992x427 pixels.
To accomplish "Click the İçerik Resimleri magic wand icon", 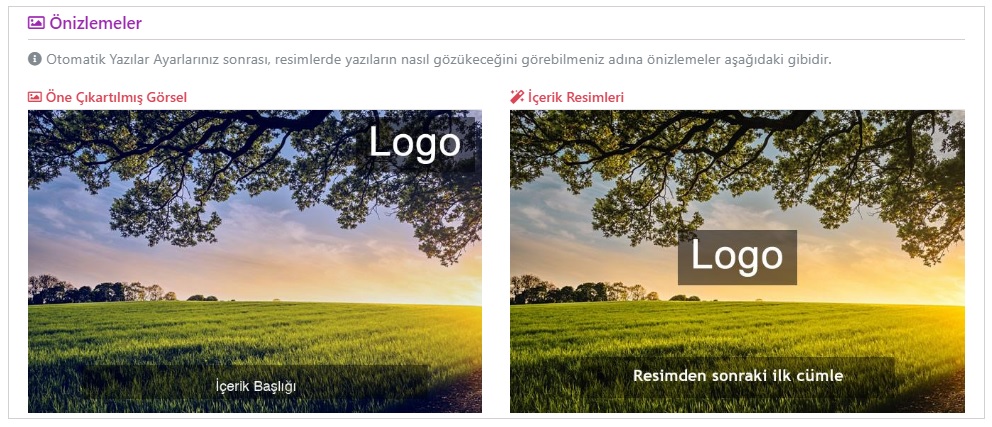I will click(517, 97).
